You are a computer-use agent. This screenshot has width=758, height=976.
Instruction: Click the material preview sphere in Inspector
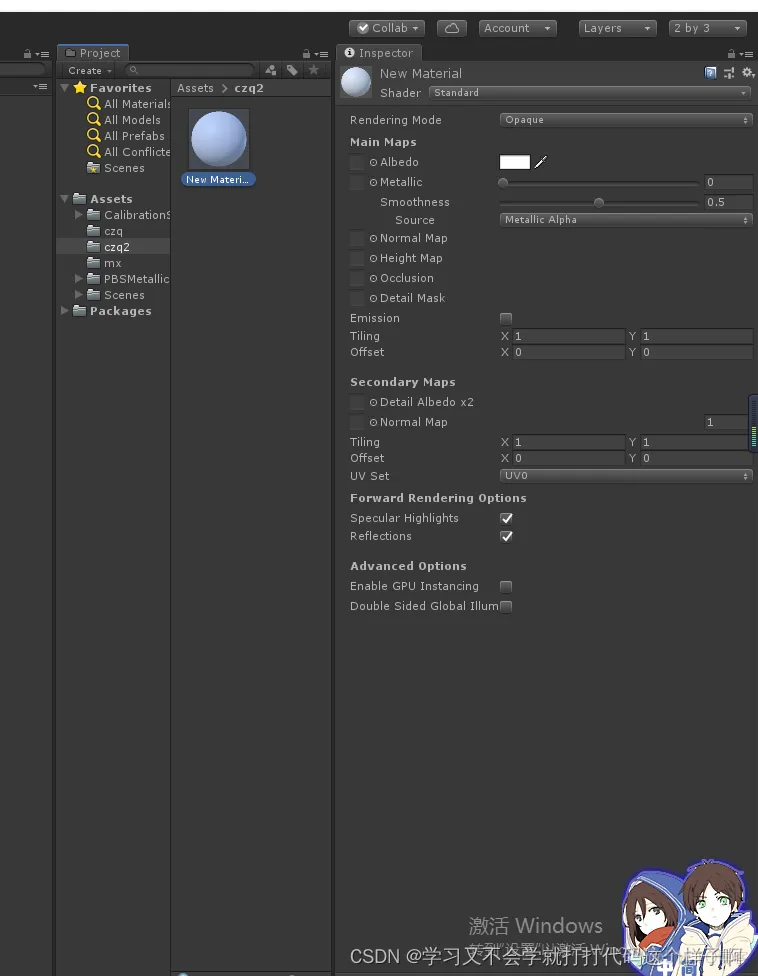356,82
